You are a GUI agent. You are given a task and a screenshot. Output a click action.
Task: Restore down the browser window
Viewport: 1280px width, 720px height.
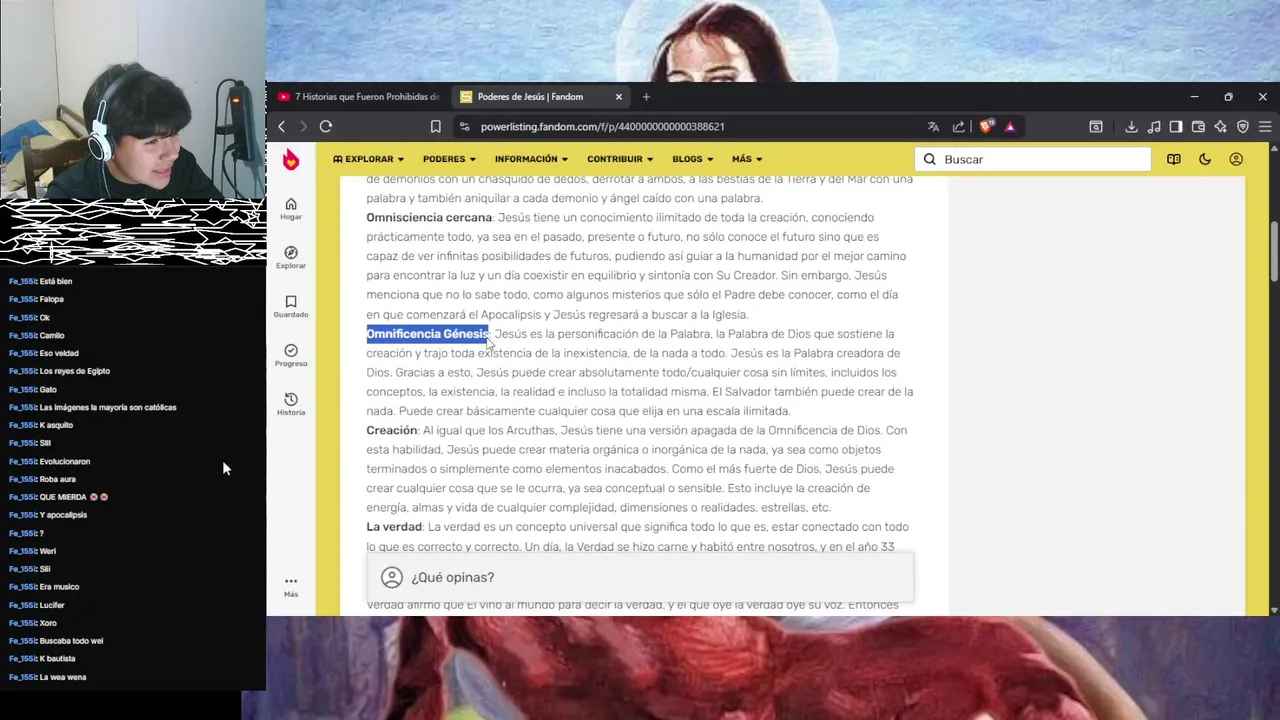click(1228, 97)
